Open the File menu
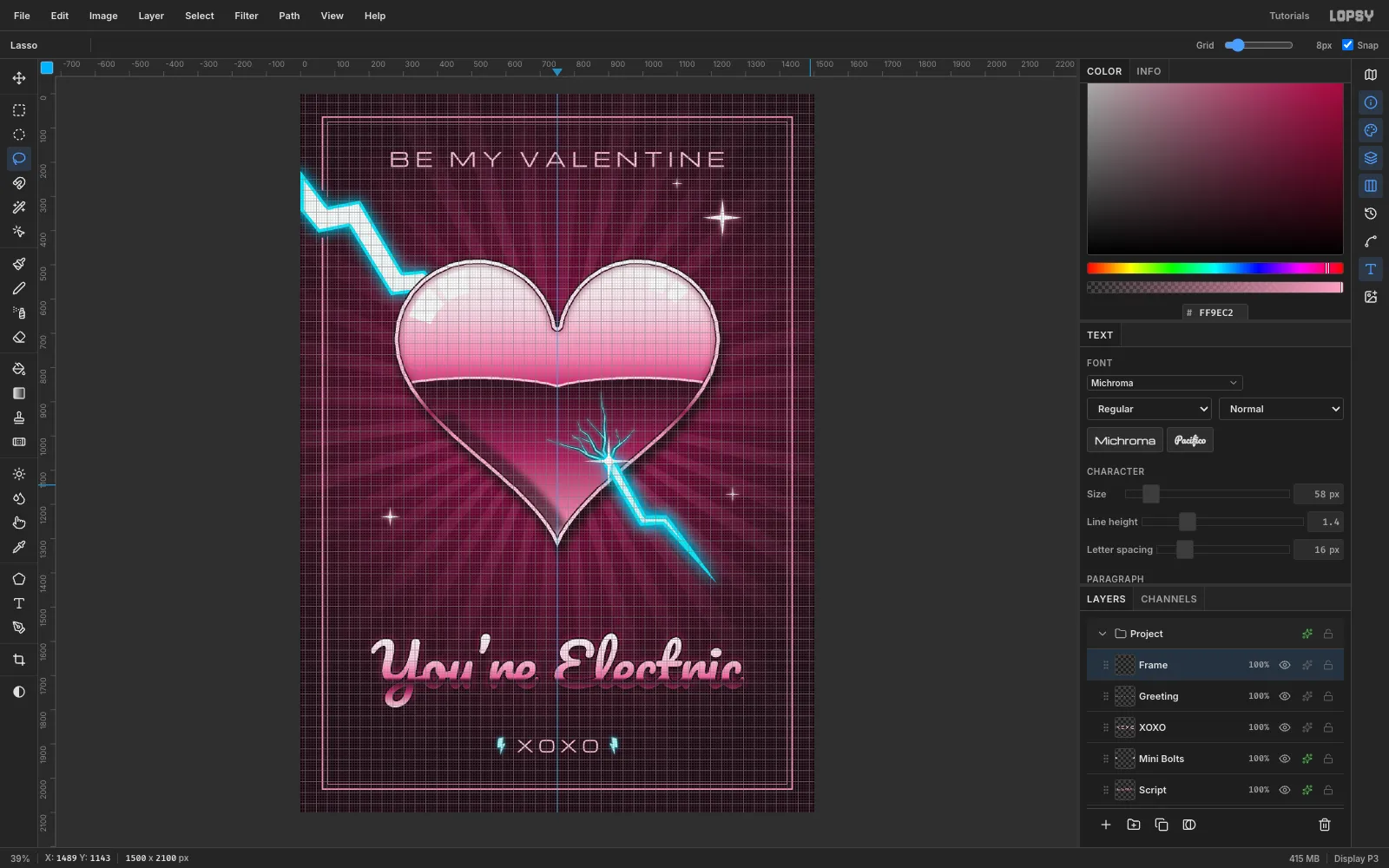 pos(22,16)
